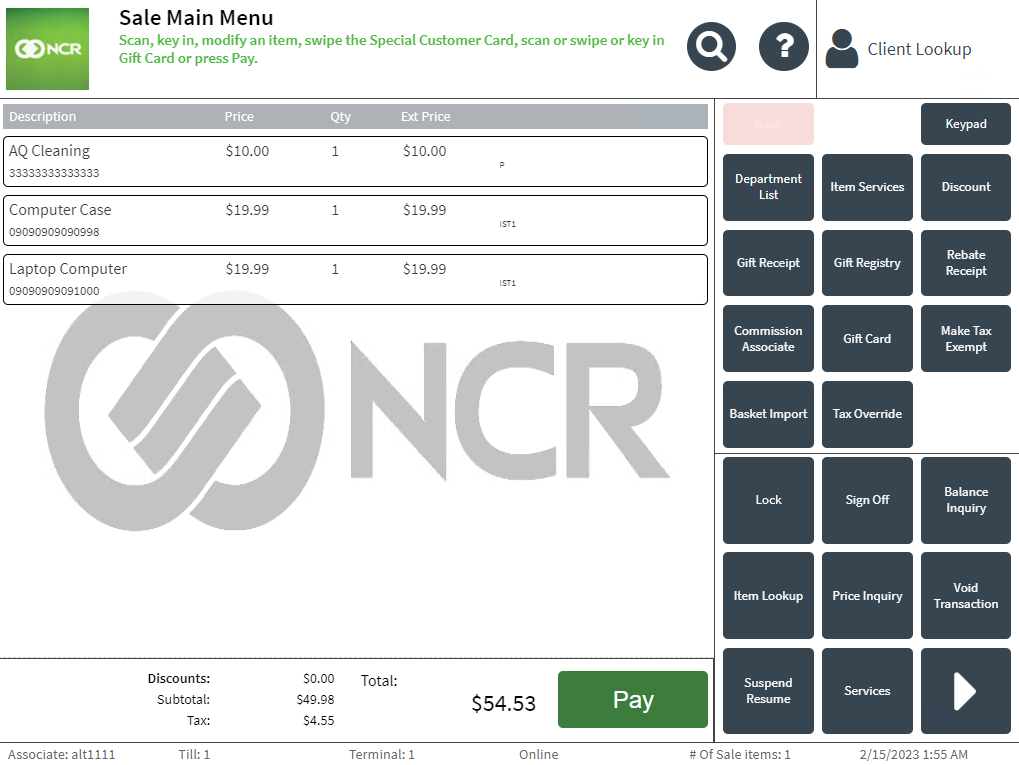Click the Gift Card button
1019x765 pixels.
867,339
